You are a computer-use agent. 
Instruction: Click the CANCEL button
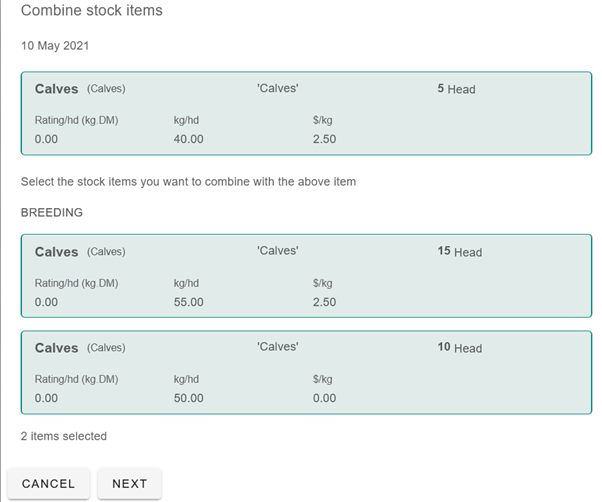[x=48, y=484]
